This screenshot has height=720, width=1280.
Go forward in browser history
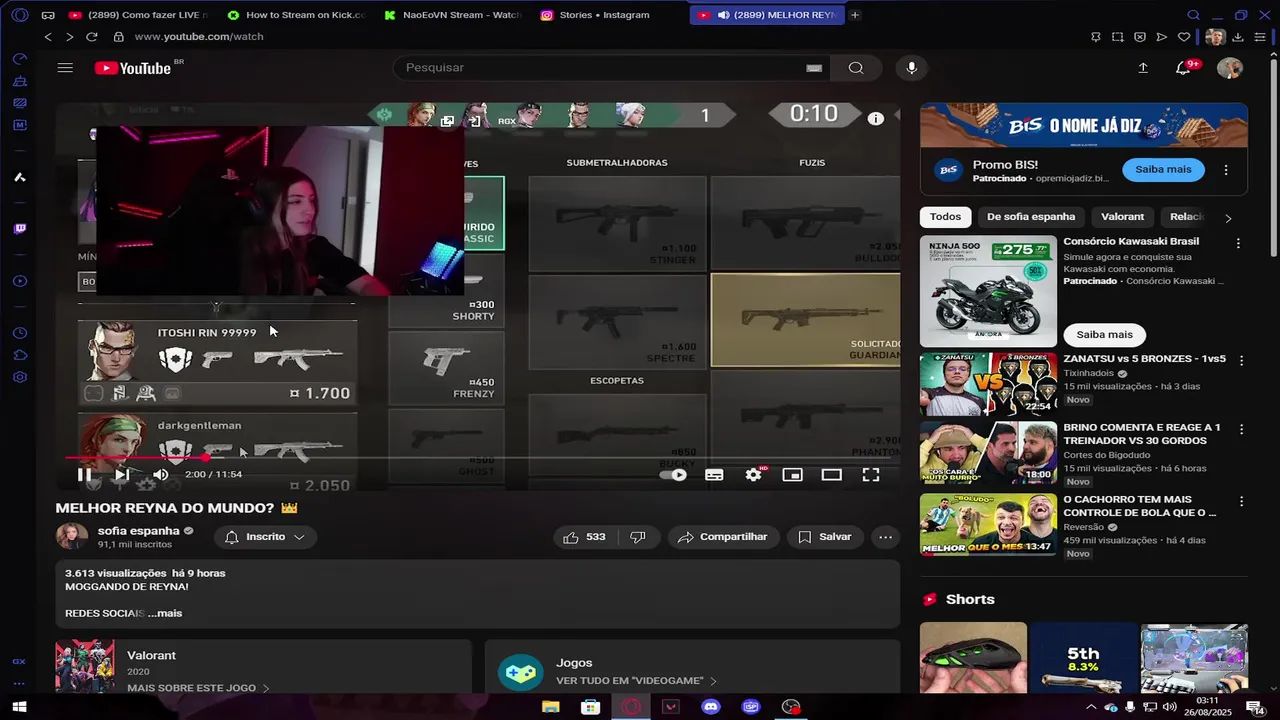69,37
